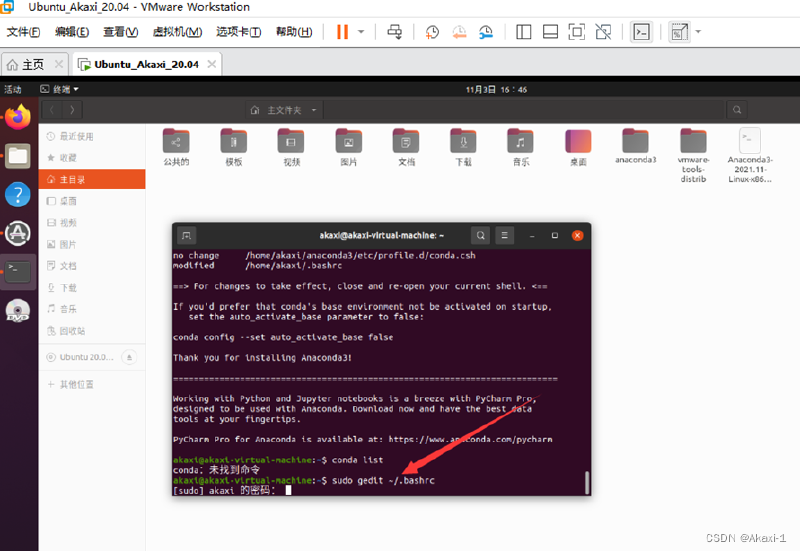Close the Ubuntu_Akaxi_20.04 tab

212,64
